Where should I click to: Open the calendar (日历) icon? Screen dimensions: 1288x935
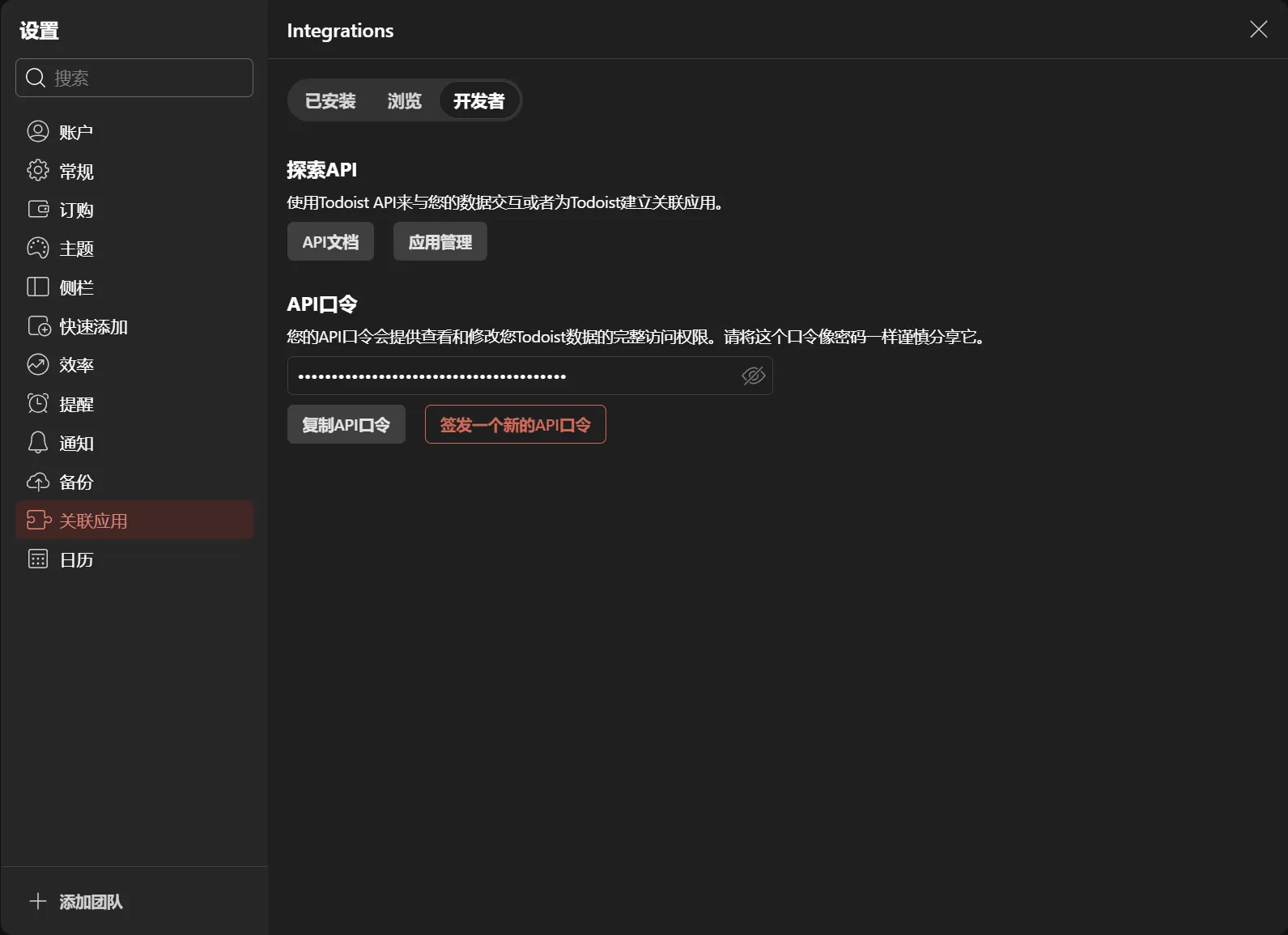point(38,559)
